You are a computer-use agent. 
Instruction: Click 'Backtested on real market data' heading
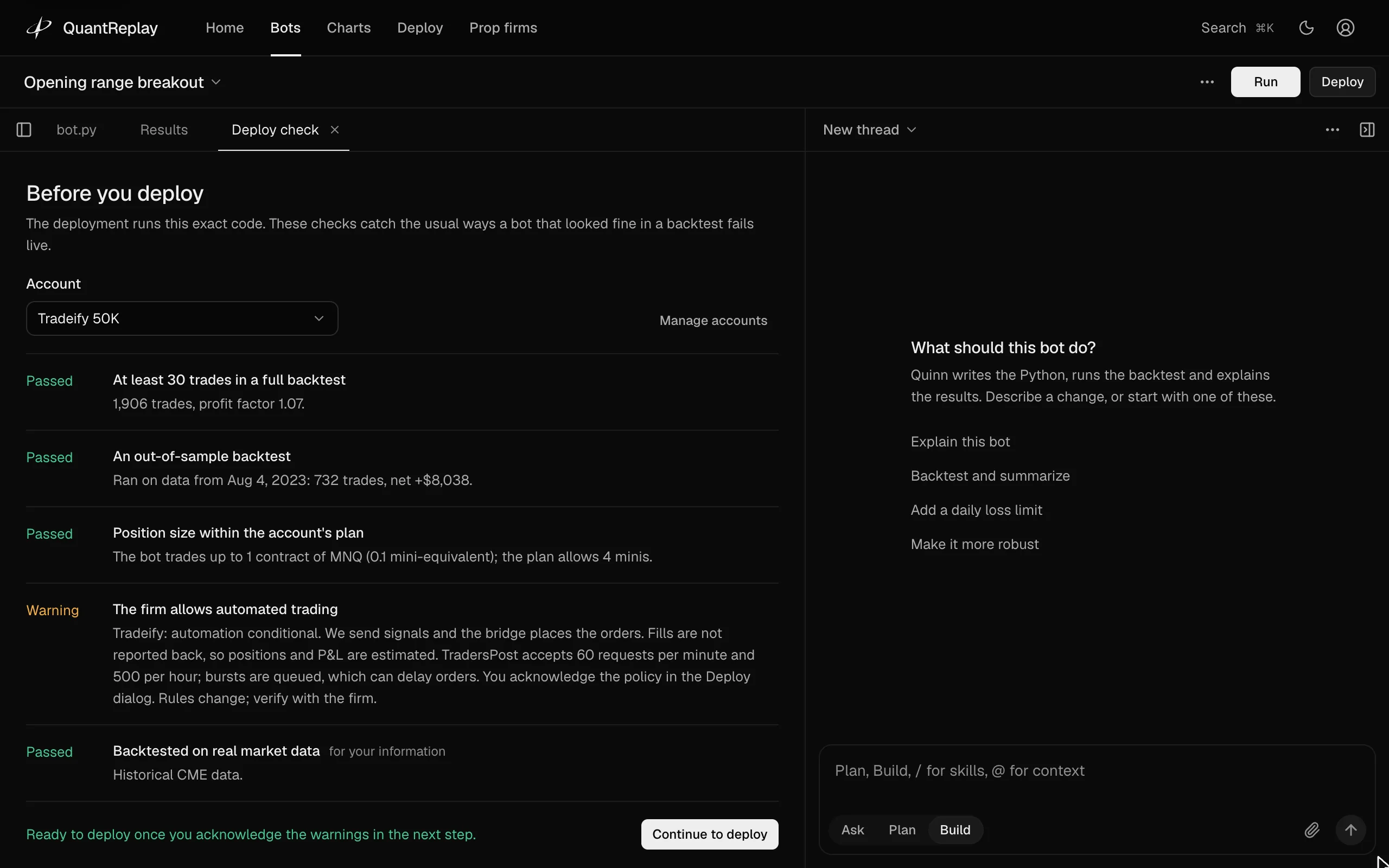click(216, 751)
